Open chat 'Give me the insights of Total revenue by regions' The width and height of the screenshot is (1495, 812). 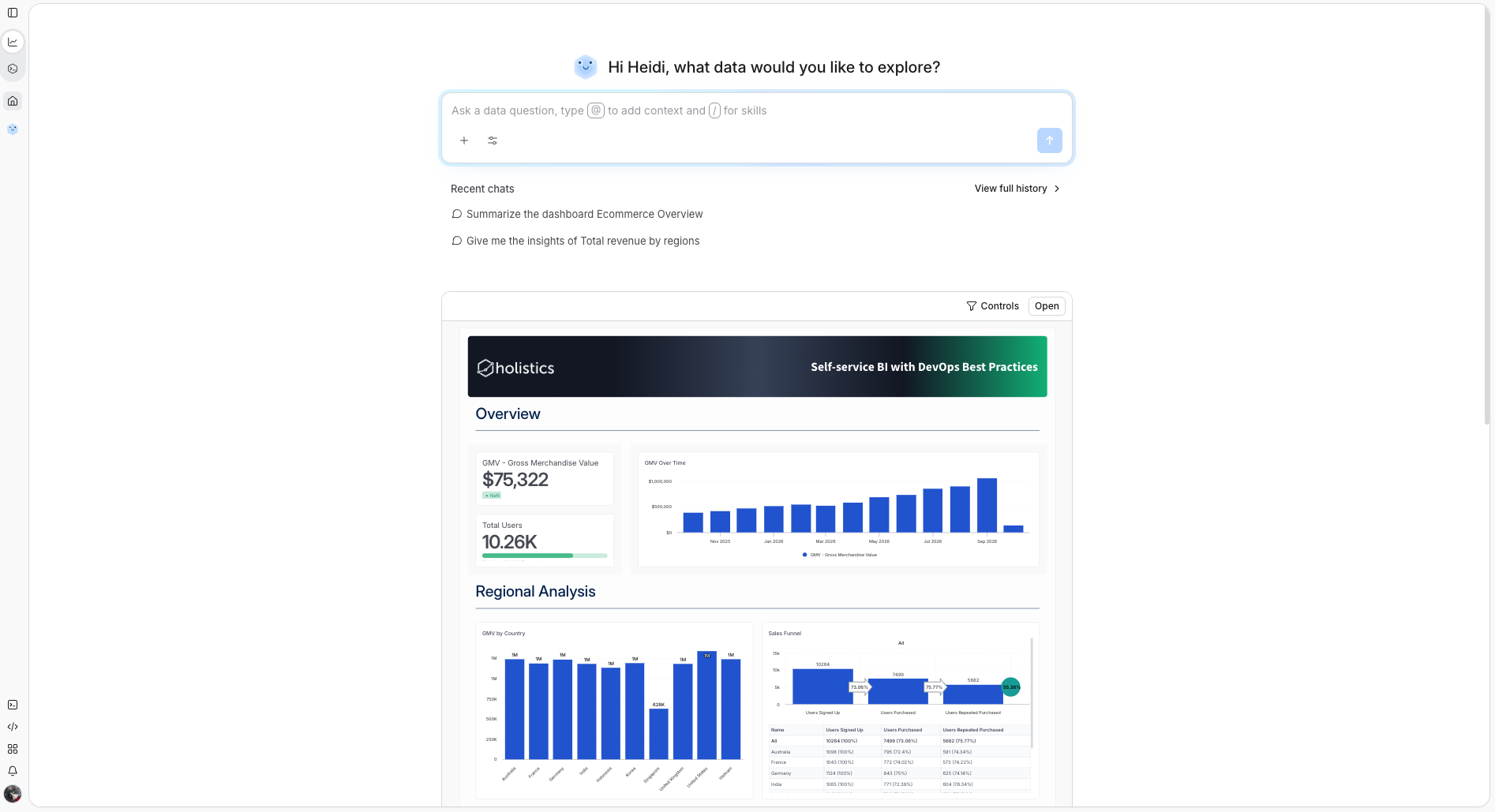pyautogui.click(x=583, y=241)
